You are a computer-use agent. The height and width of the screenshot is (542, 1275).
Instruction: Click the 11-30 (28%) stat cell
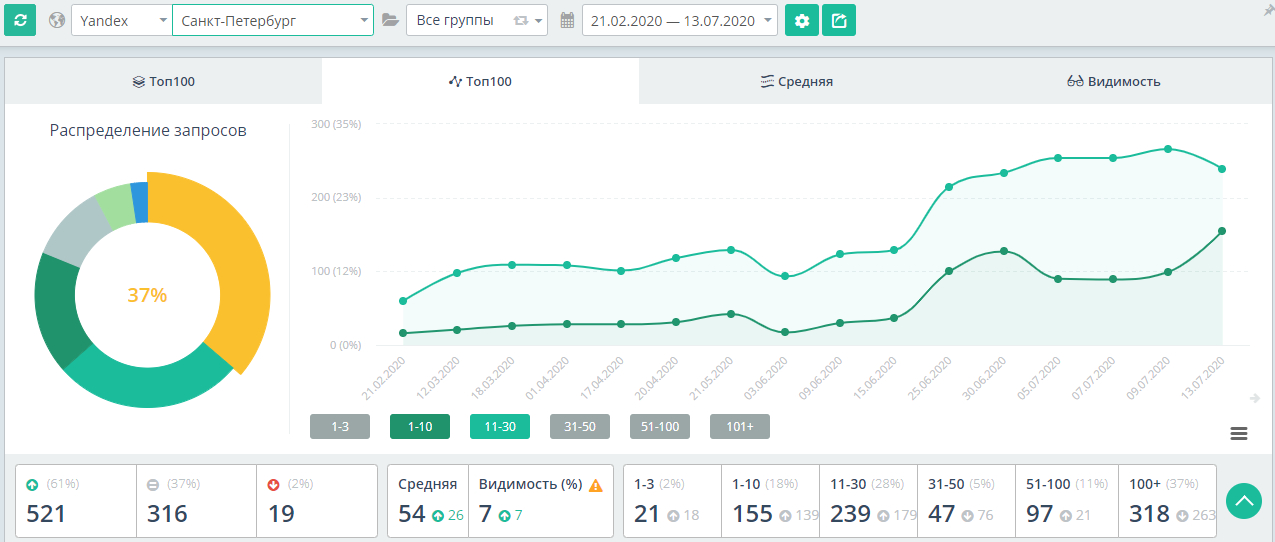868,501
